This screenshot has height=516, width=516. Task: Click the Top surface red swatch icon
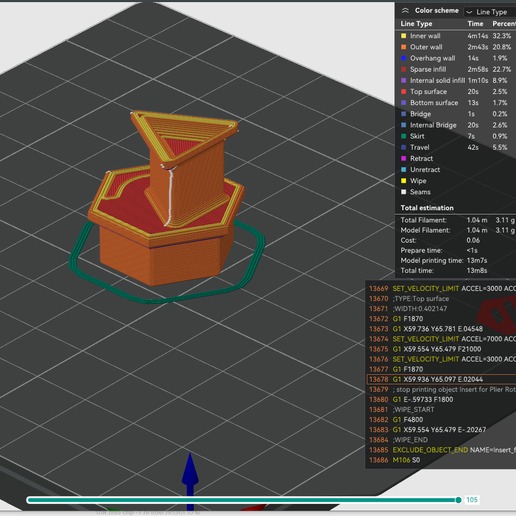point(404,92)
